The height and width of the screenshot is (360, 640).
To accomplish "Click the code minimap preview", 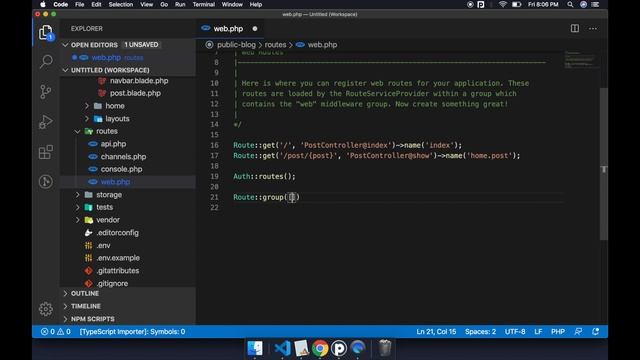I will (x=582, y=60).
